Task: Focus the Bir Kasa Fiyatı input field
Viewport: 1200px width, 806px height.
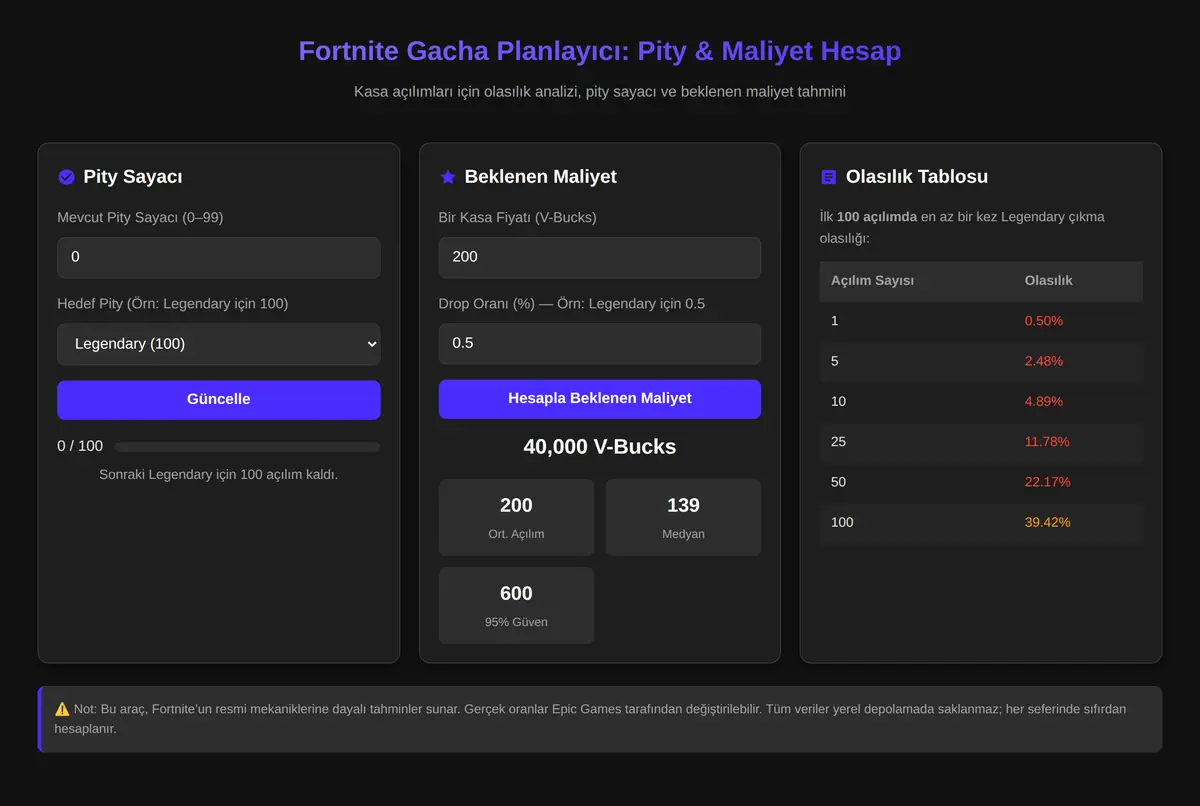Action: (600, 257)
